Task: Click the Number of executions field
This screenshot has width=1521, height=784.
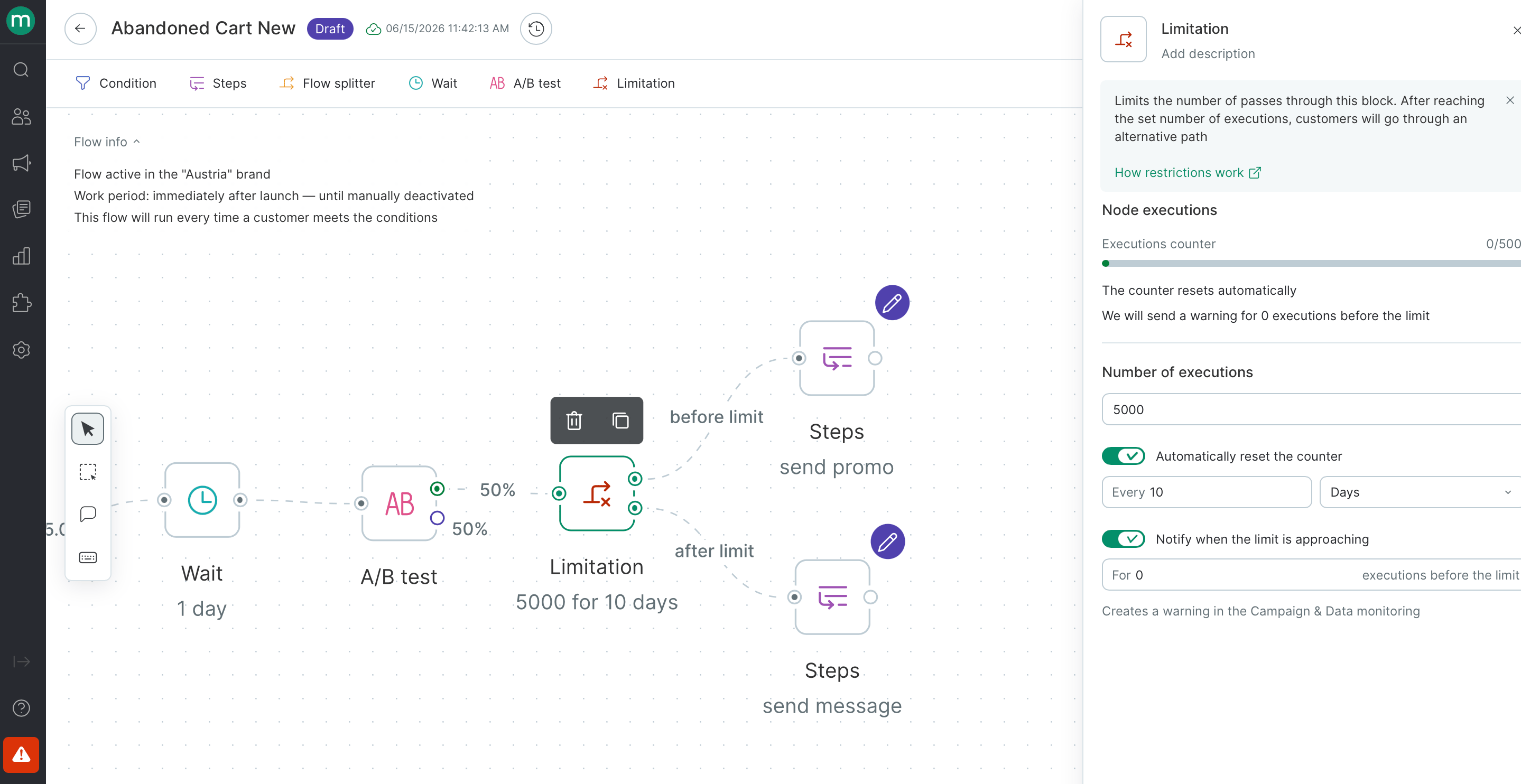Action: click(x=1311, y=409)
